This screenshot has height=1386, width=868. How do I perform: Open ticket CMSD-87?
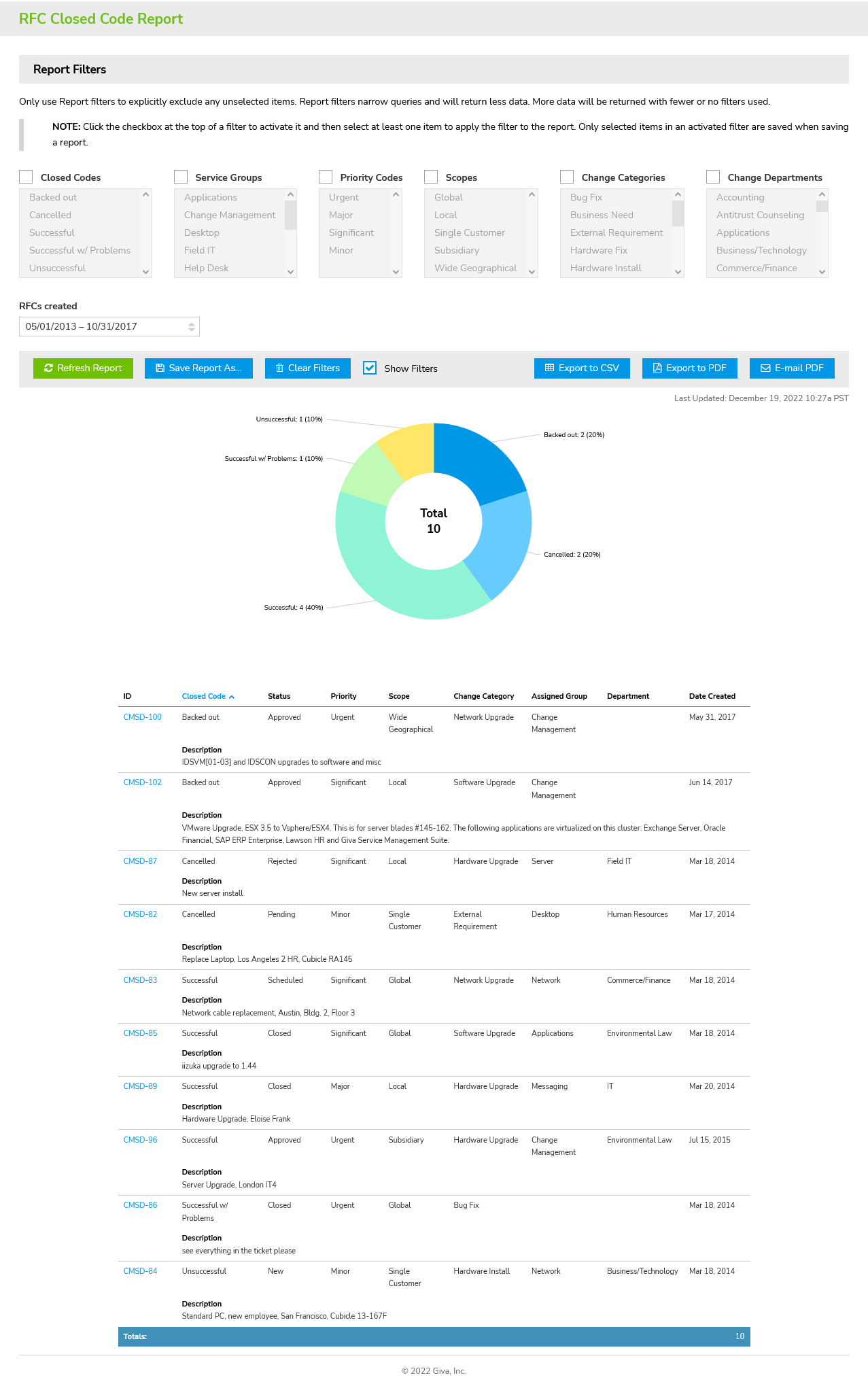click(x=140, y=861)
